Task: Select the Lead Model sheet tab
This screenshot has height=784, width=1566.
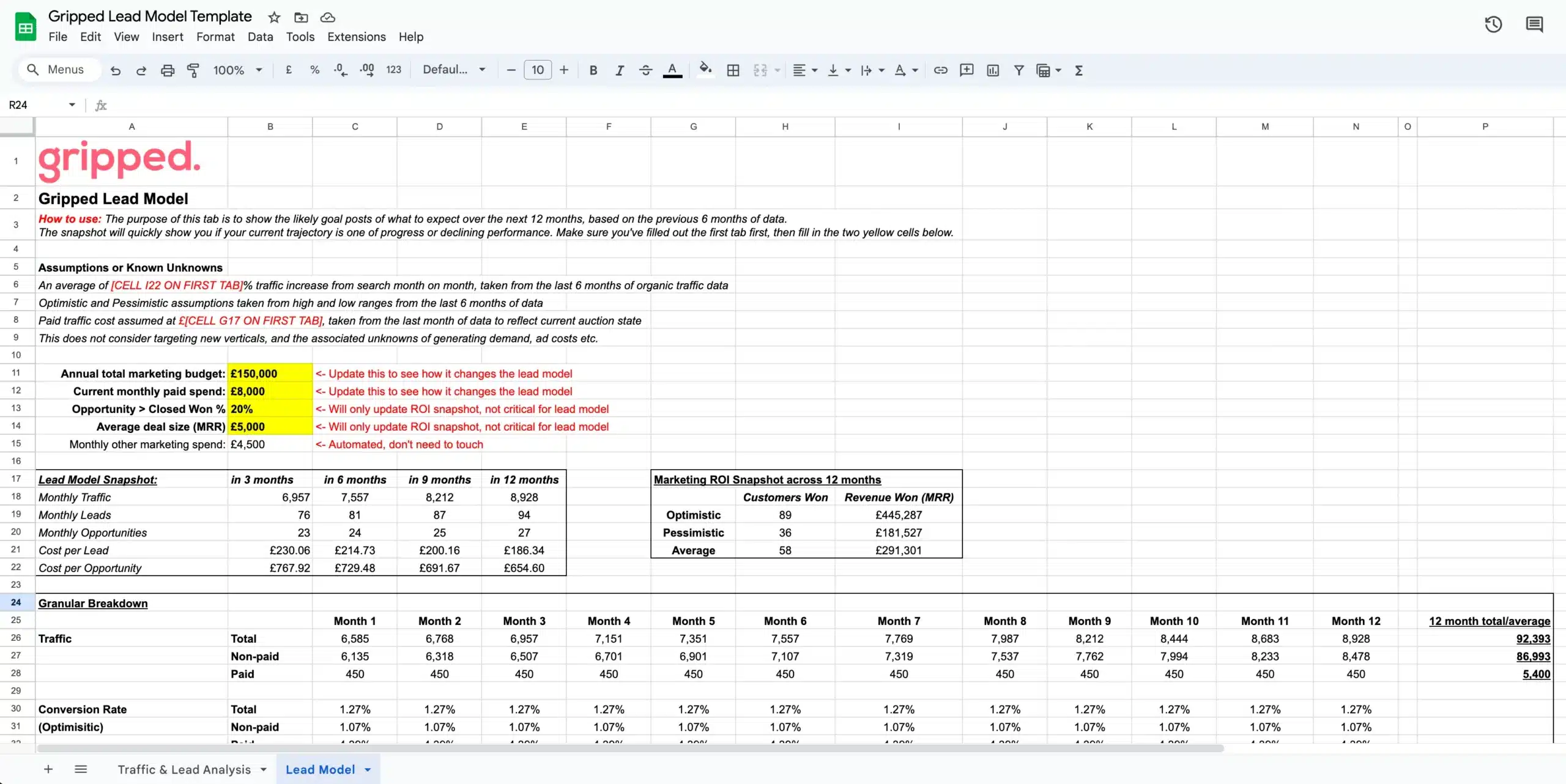Action: pos(320,769)
